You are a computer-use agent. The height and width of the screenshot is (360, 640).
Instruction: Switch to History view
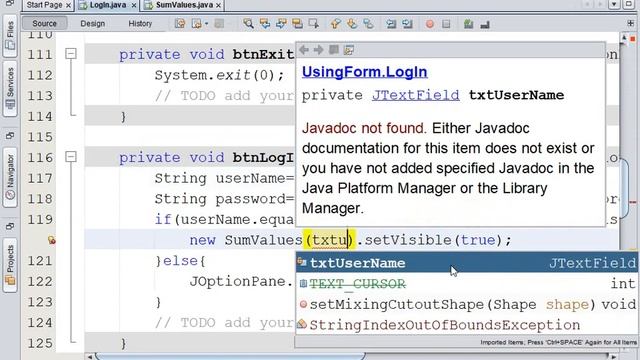point(140,23)
